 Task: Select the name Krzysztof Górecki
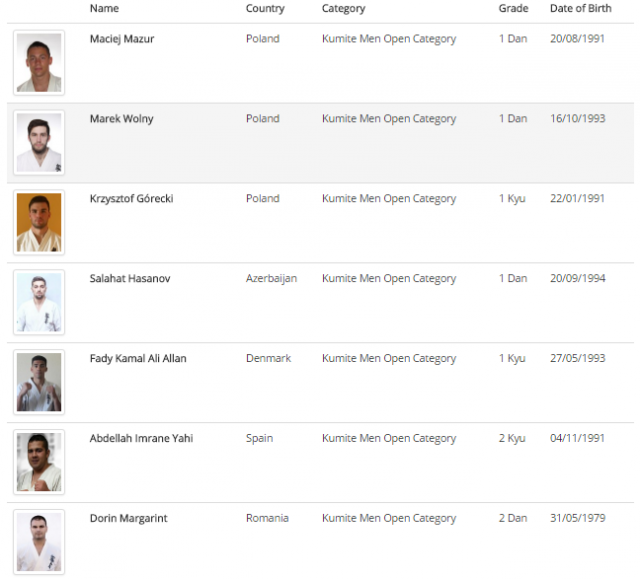131,199
